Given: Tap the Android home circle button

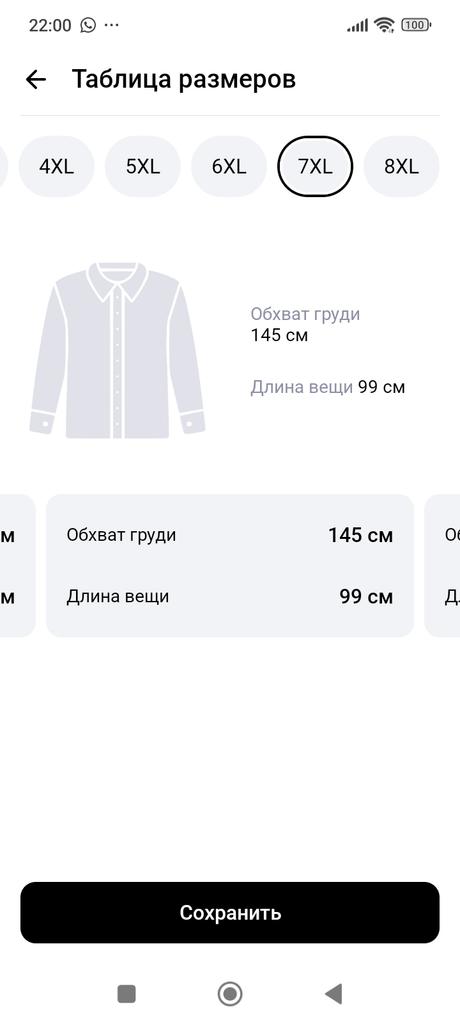Looking at the screenshot, I should [x=230, y=994].
